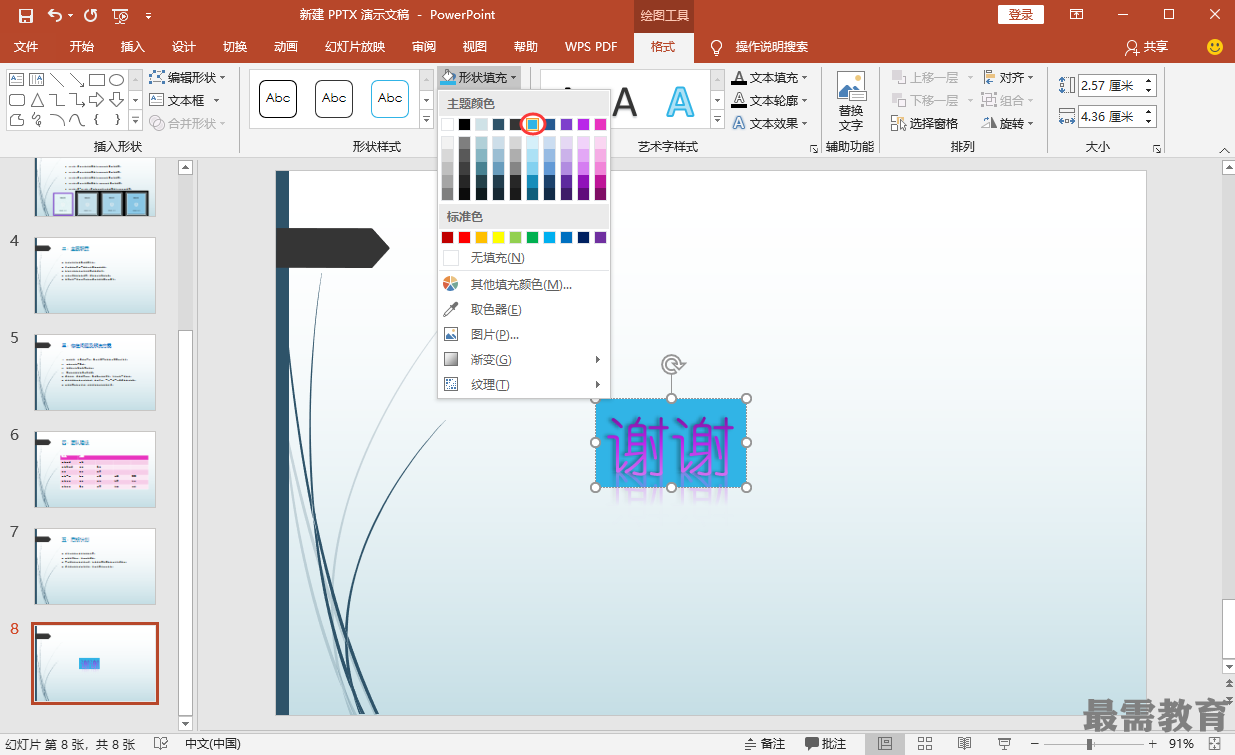1235x755 pixels.
Task: Open Text Effects (文本效果) dropdown
Action: pyautogui.click(x=769, y=123)
